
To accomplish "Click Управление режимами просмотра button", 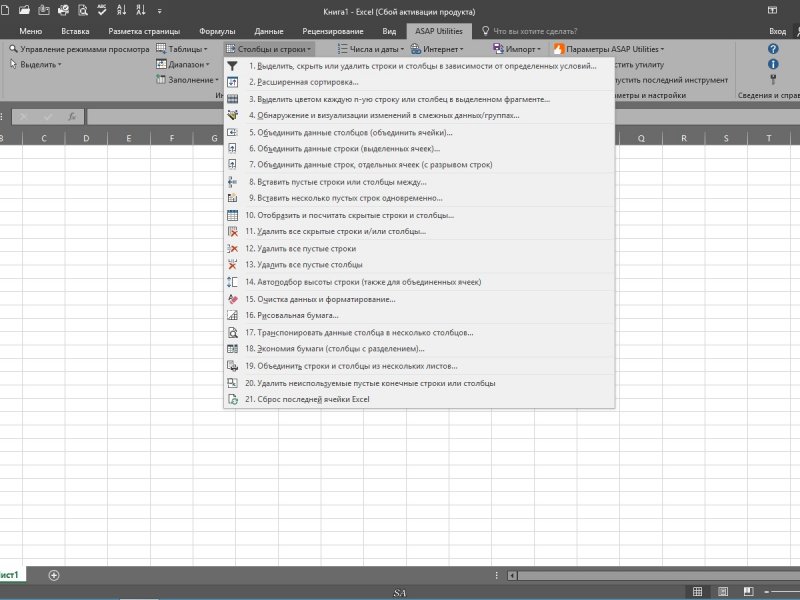I will point(79,49).
